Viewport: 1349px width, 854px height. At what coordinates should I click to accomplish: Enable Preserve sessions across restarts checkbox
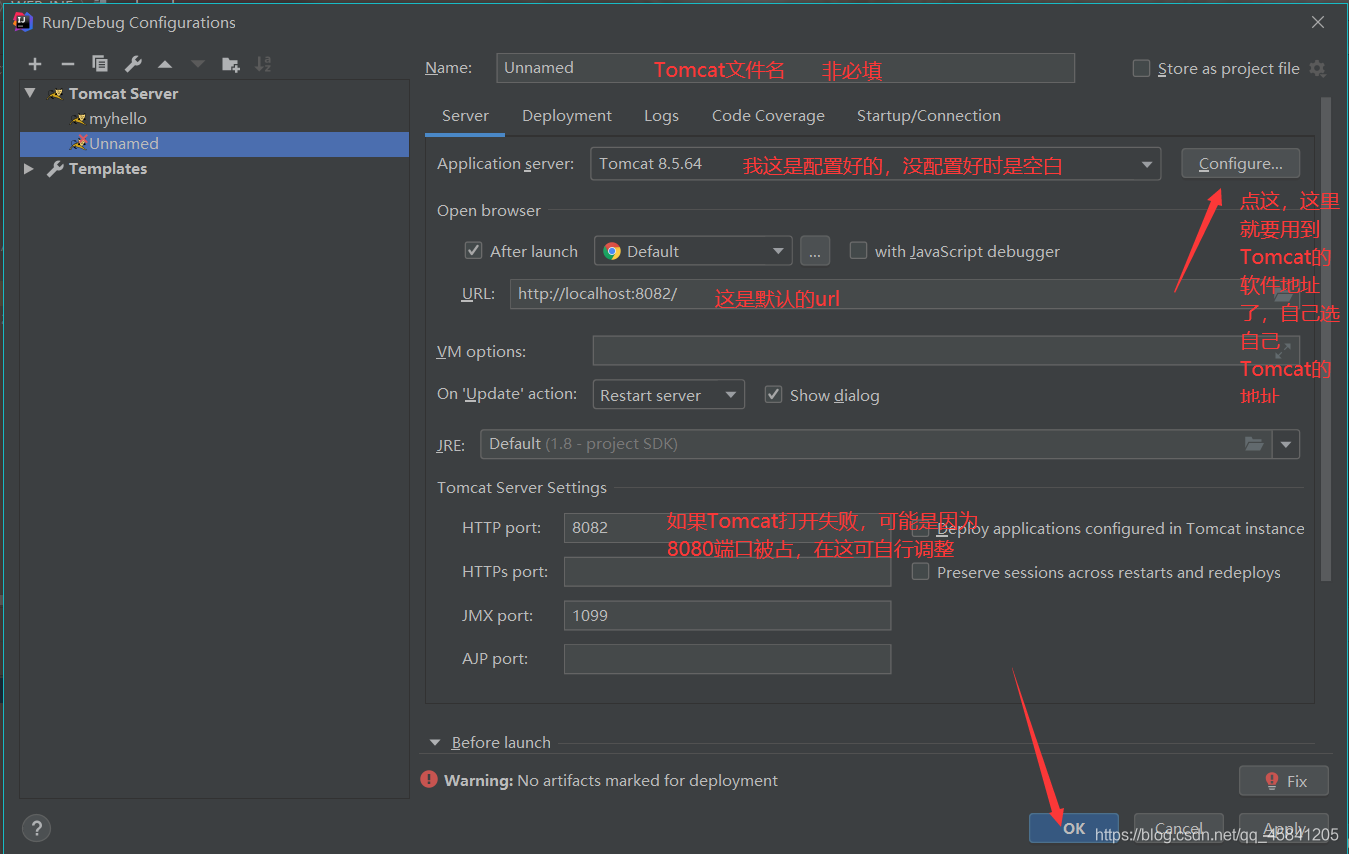coord(920,572)
